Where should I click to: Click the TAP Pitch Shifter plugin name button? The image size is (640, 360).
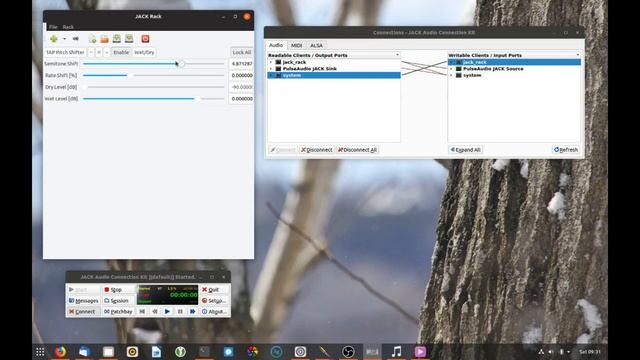point(65,52)
